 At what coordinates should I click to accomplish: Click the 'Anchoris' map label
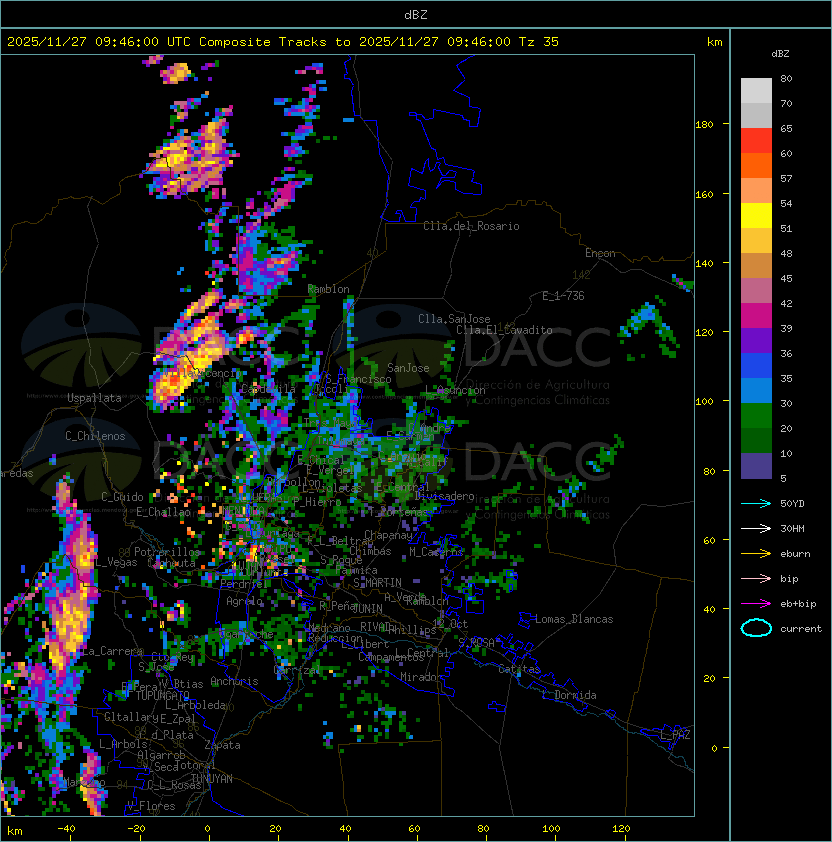(234, 681)
